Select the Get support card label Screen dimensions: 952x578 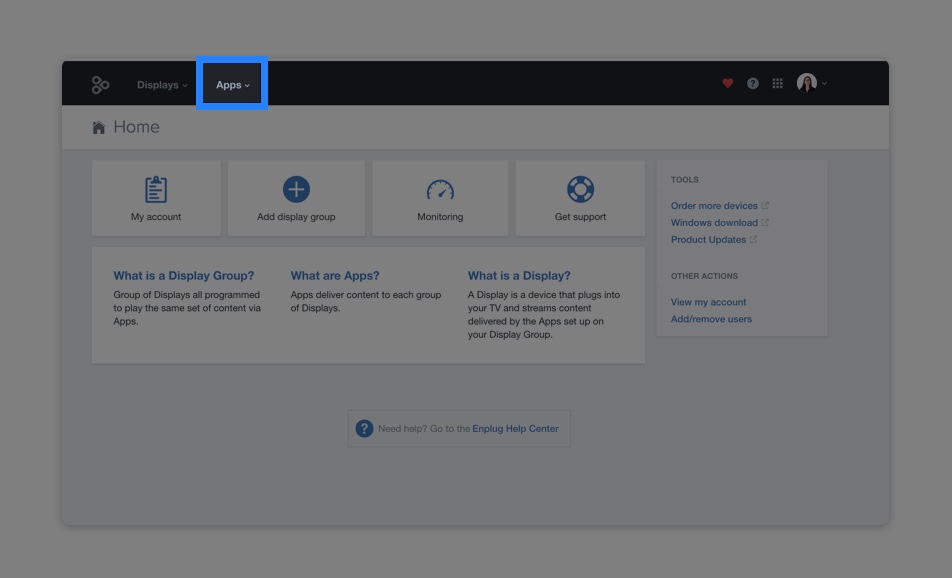click(580, 217)
